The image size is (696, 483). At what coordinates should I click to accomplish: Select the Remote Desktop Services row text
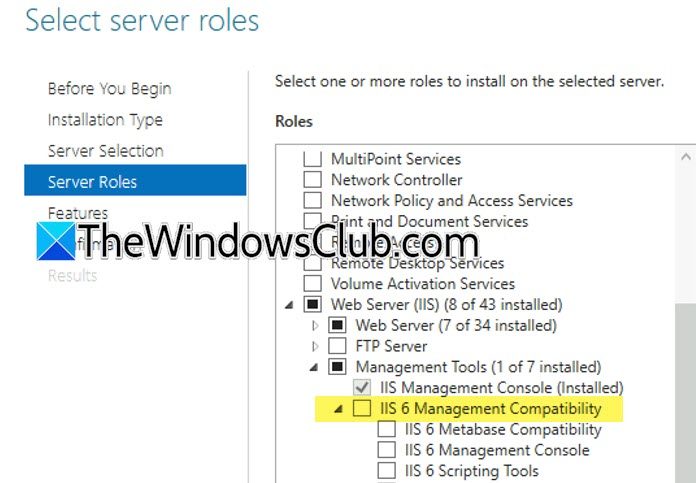(x=417, y=263)
